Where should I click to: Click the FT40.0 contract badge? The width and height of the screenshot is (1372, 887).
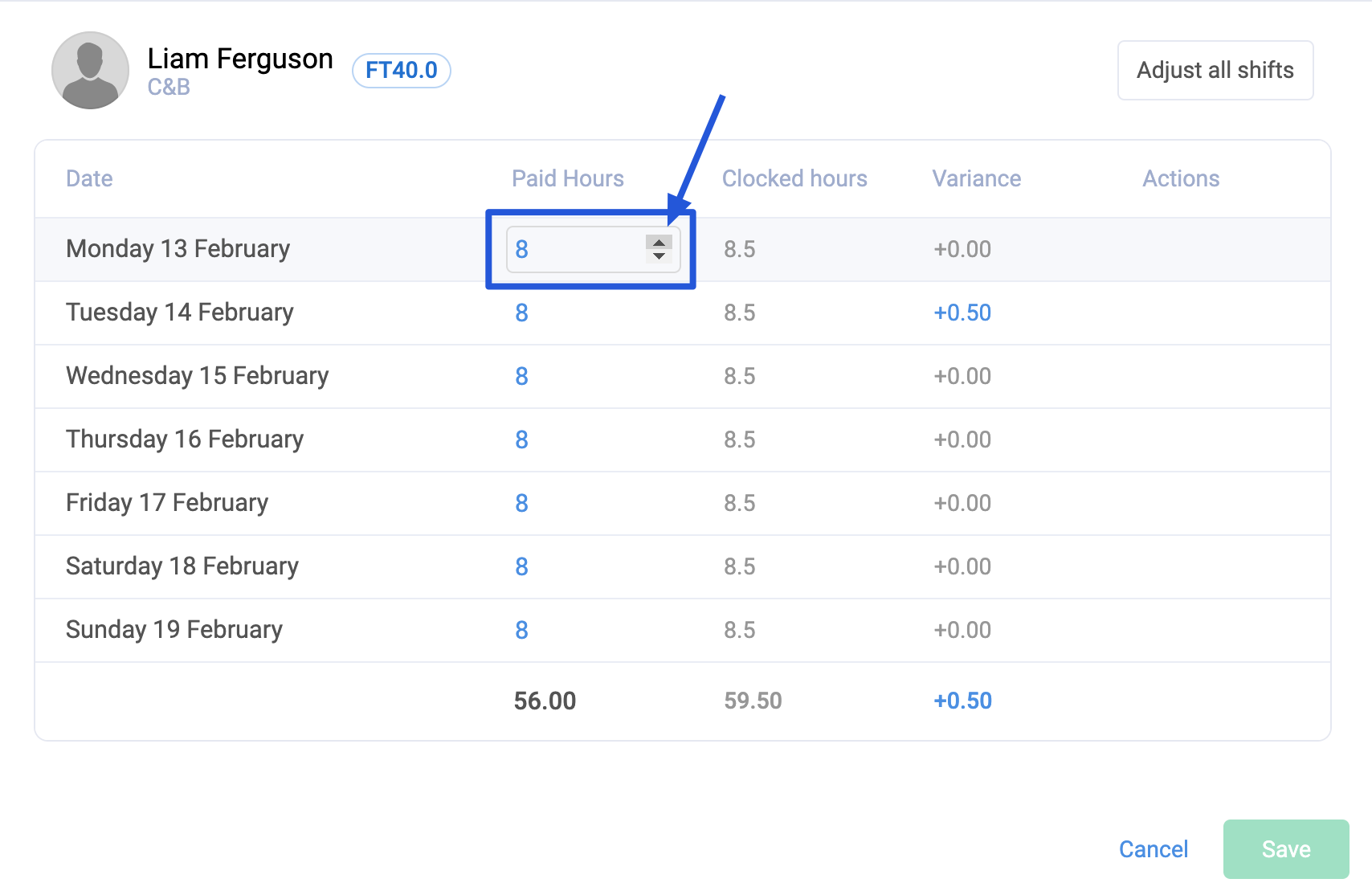tap(401, 71)
